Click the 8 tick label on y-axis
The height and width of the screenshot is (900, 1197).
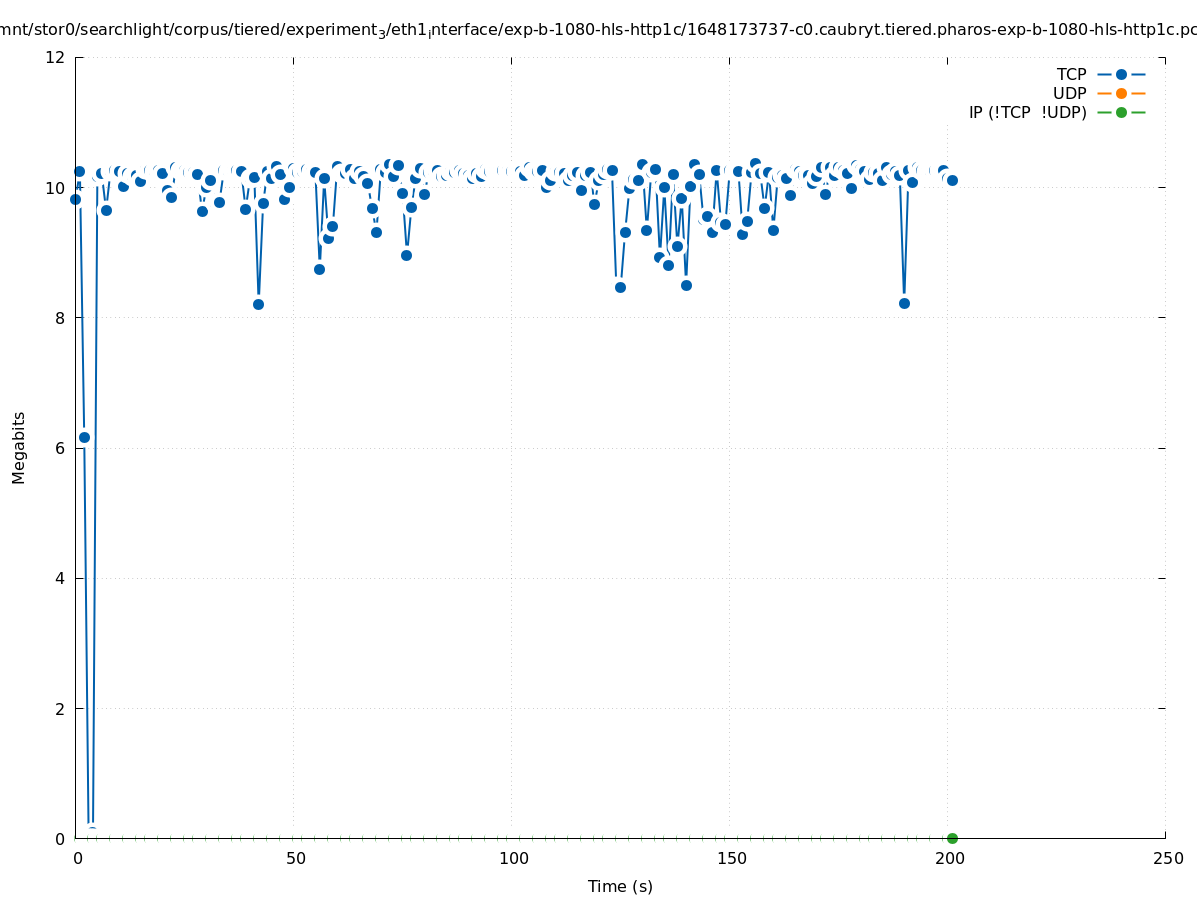60,318
